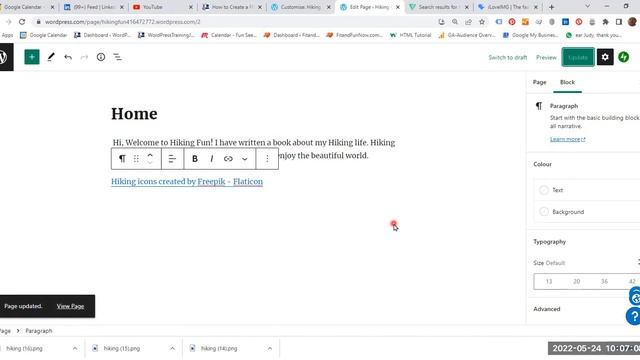Choose font size 20

576,281
